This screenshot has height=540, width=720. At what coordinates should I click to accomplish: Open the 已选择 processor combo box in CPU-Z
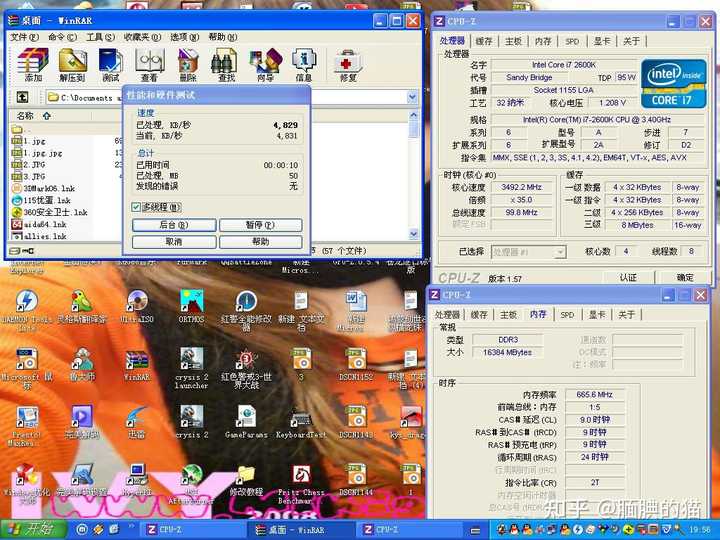point(529,252)
